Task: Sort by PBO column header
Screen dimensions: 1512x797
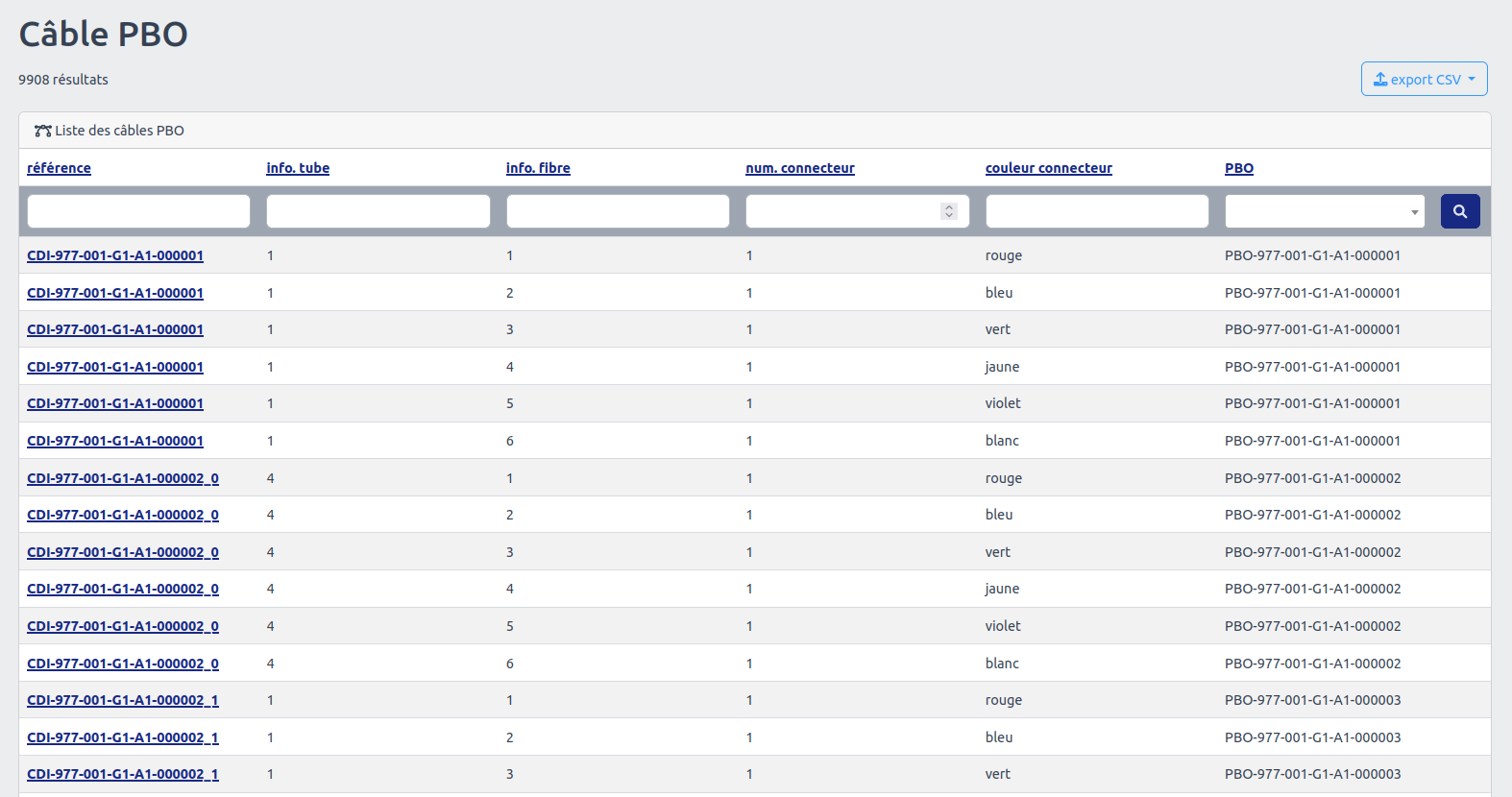Action: point(1238,168)
